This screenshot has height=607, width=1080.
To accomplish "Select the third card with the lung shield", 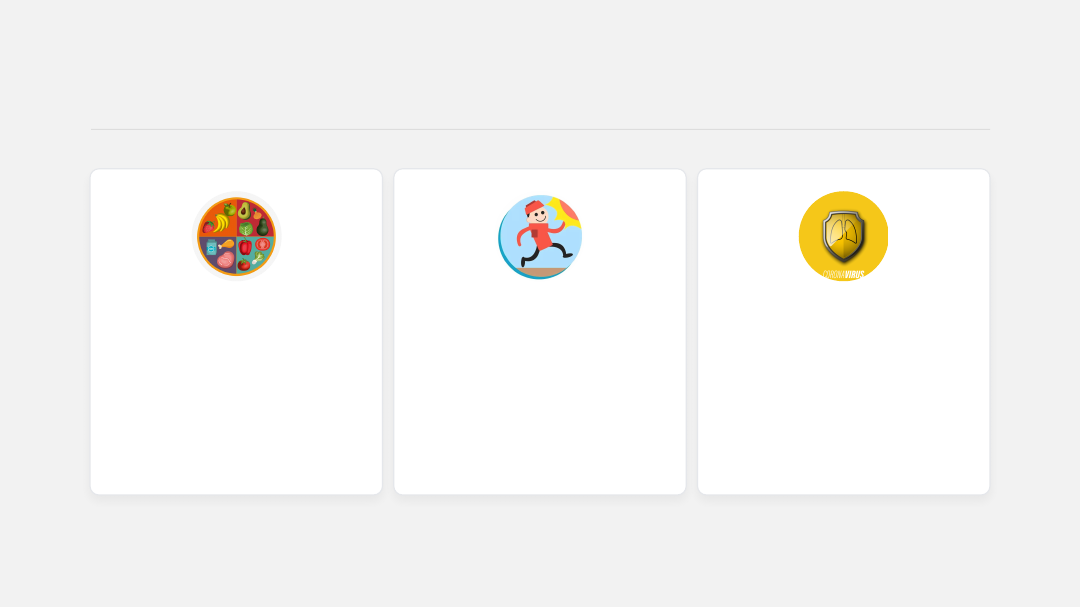I will 844,331.
